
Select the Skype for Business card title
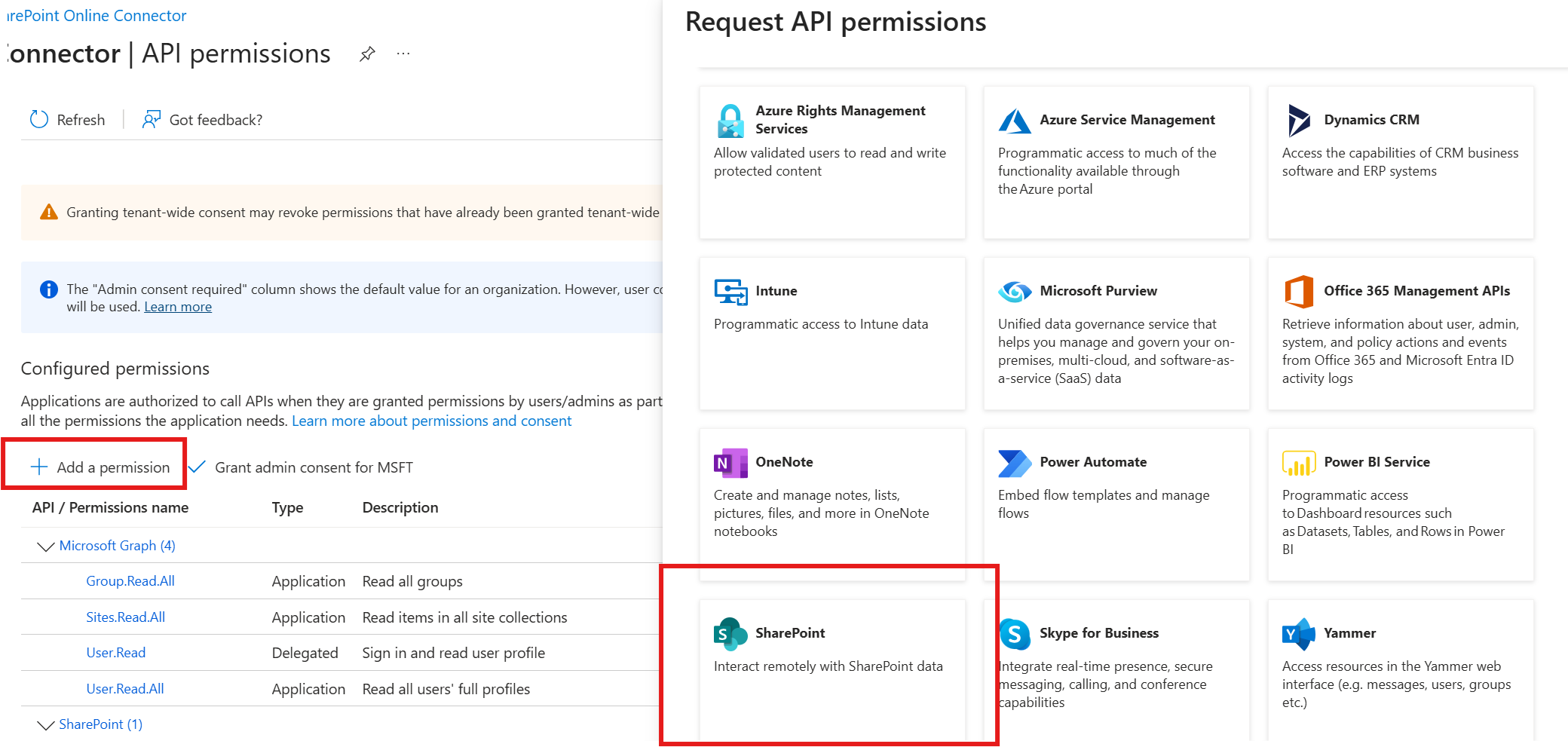tap(1099, 633)
